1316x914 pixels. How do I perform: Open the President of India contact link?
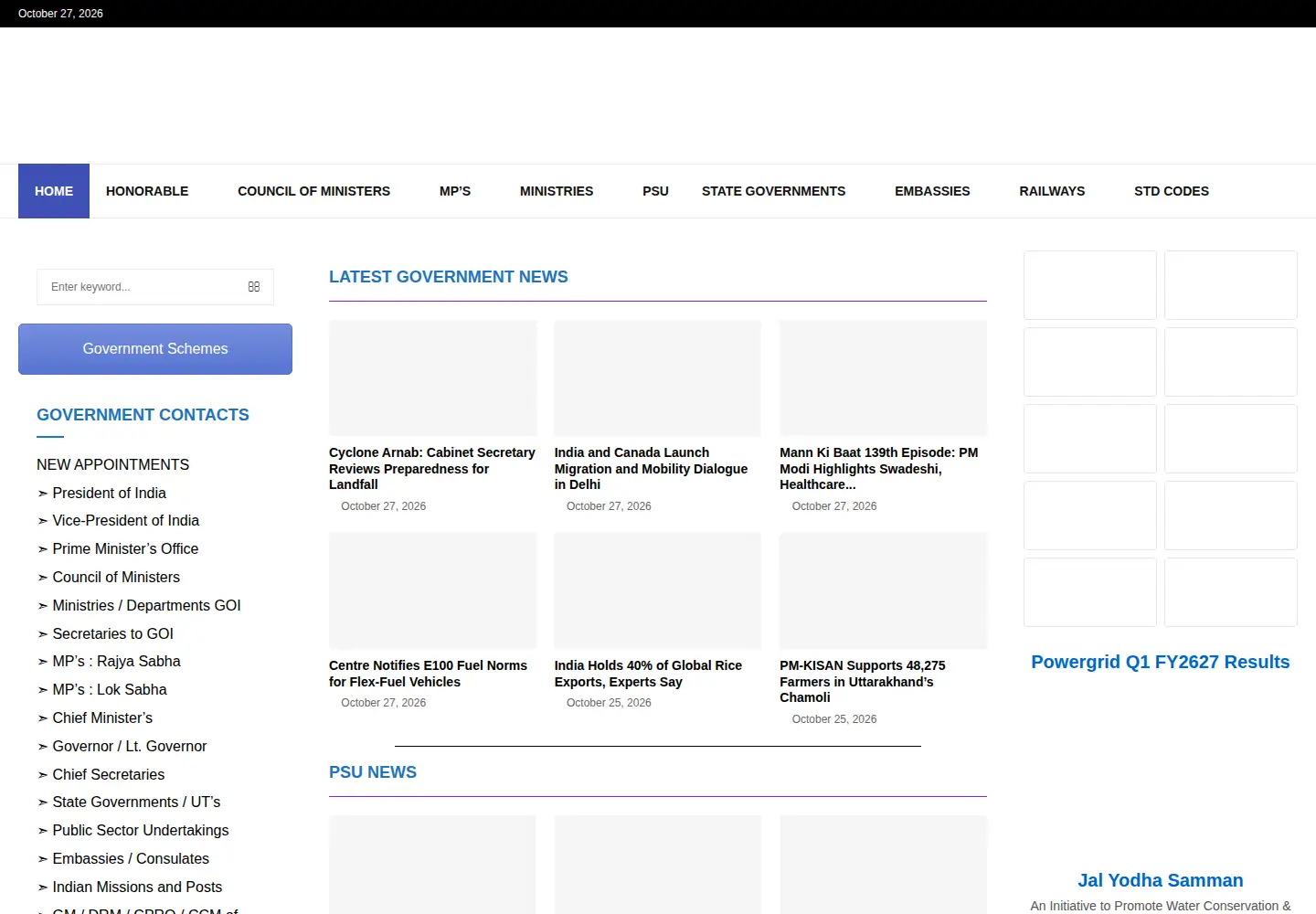tap(109, 494)
